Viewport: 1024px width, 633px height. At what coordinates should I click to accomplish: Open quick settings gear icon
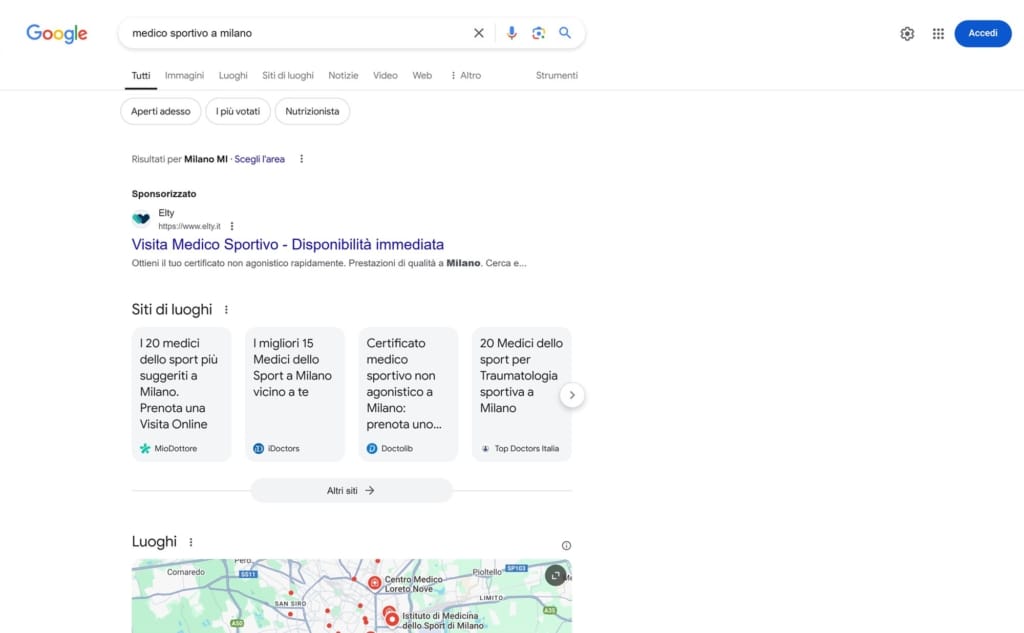click(x=907, y=33)
